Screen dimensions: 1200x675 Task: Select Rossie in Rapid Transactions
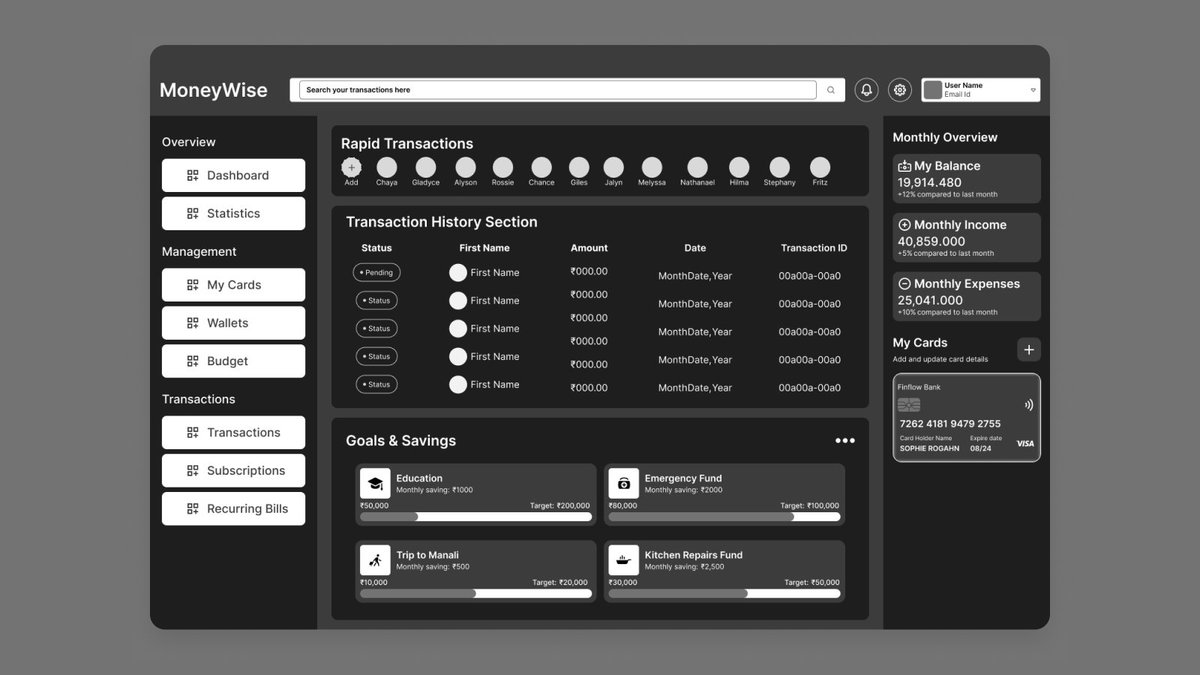[503, 167]
